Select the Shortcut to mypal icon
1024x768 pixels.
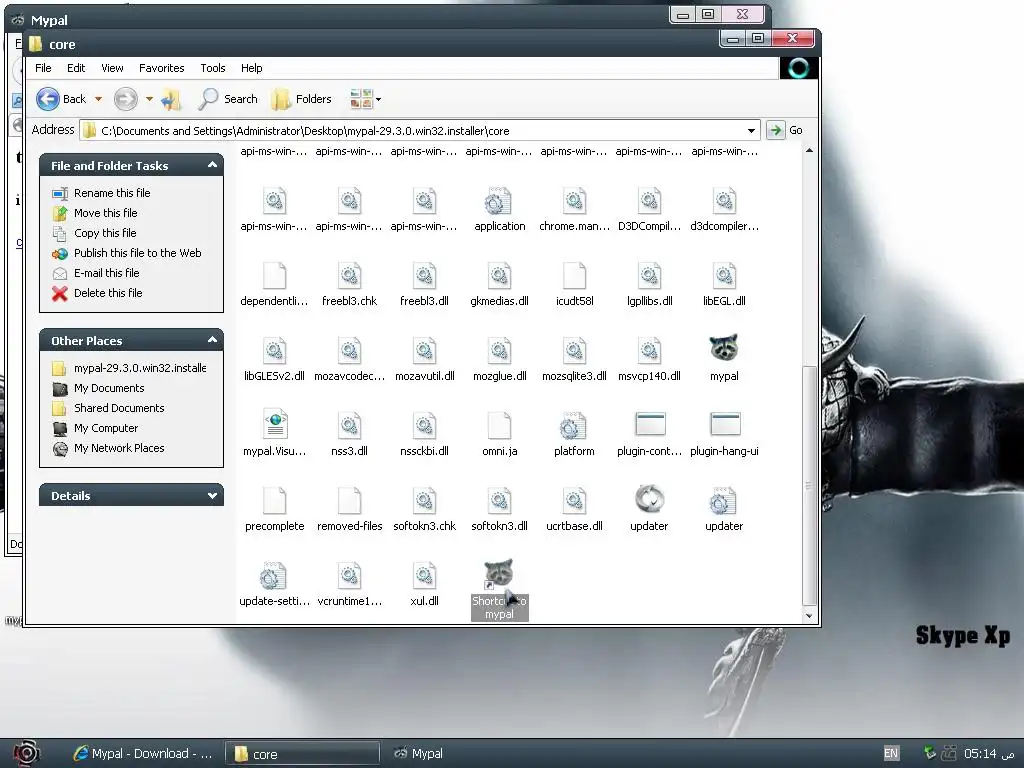click(499, 575)
